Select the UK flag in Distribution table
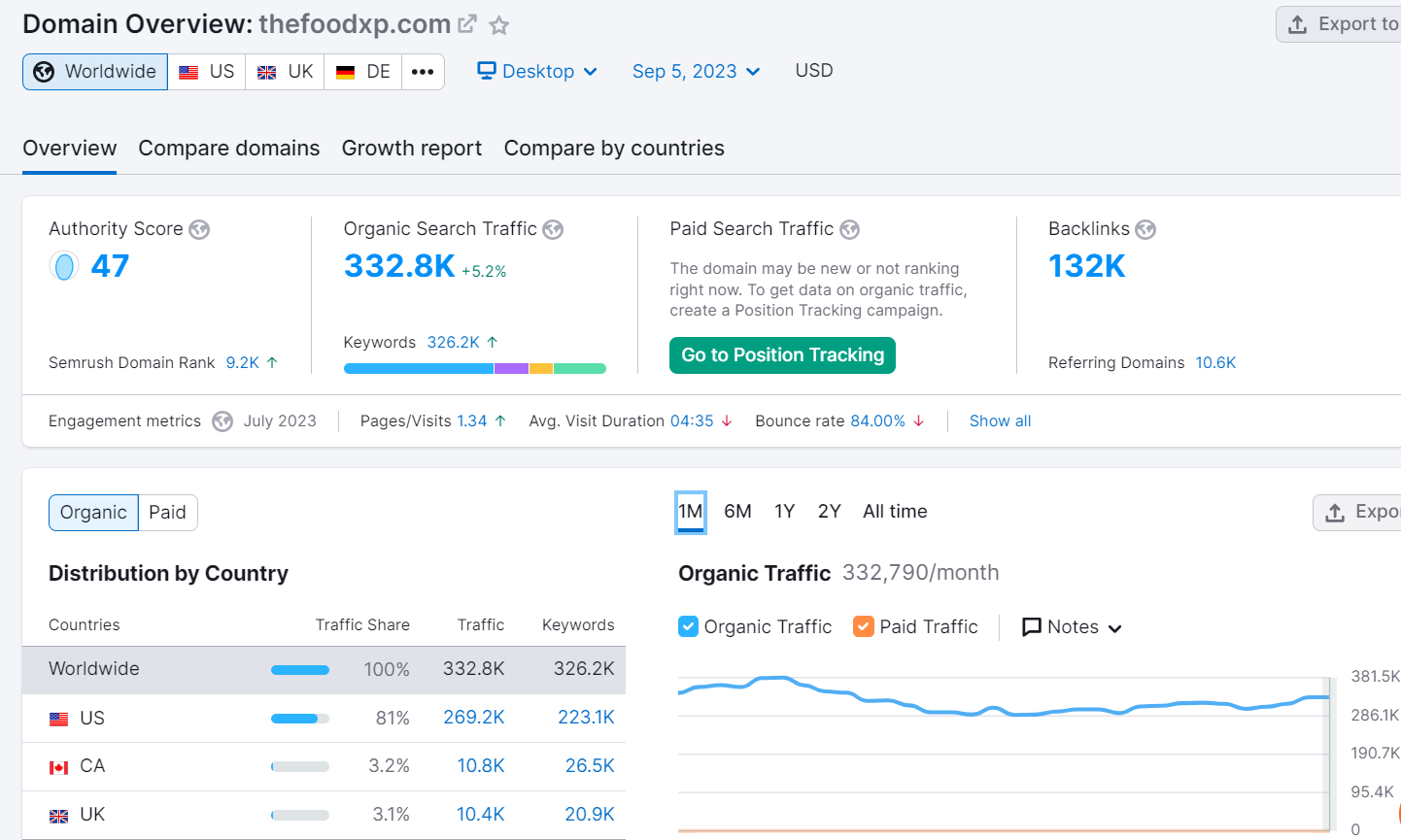1401x840 pixels. 59,816
